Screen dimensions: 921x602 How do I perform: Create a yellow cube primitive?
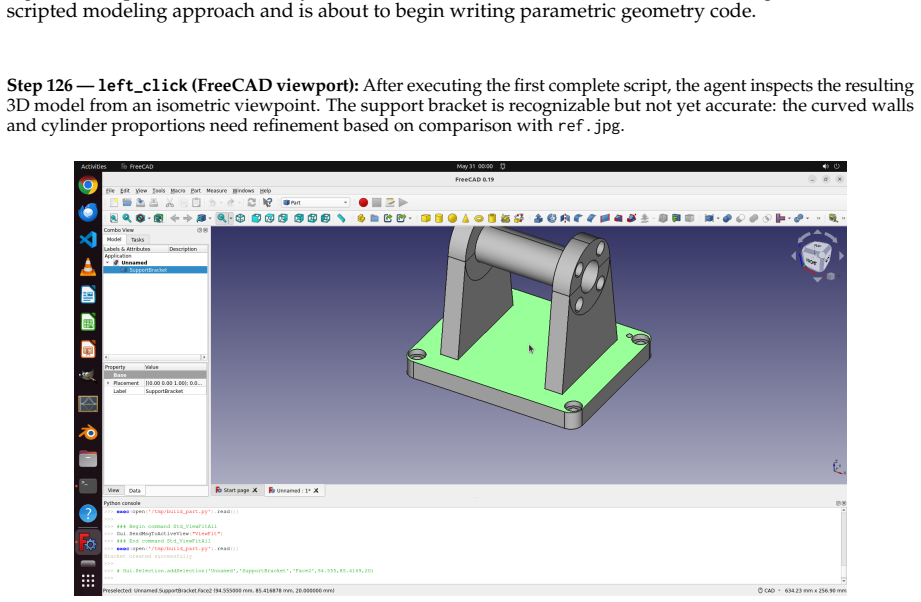(x=426, y=218)
